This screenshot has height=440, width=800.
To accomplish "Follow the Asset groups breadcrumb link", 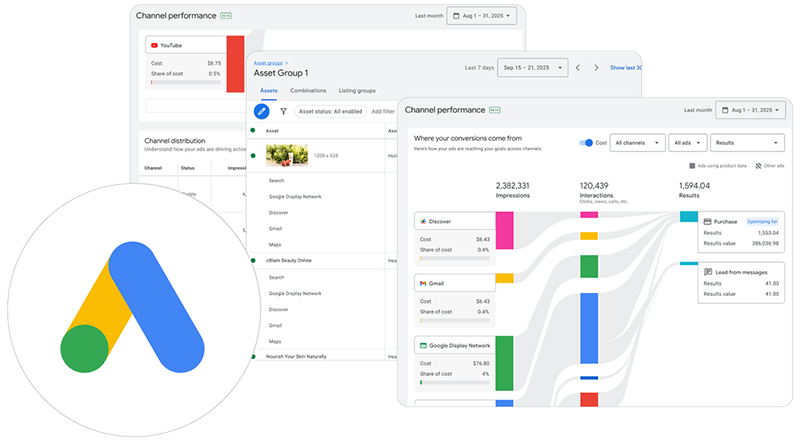I will coord(268,63).
